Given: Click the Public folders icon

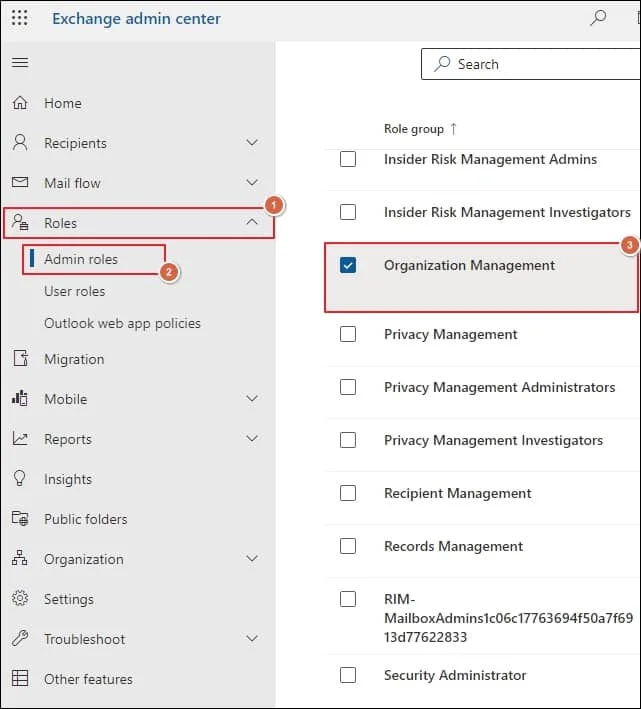Looking at the screenshot, I should pos(20,519).
